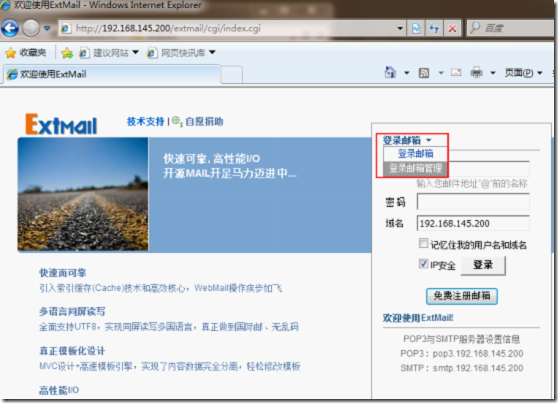
Task: Click the Compatibility View icon
Action: (416, 28)
